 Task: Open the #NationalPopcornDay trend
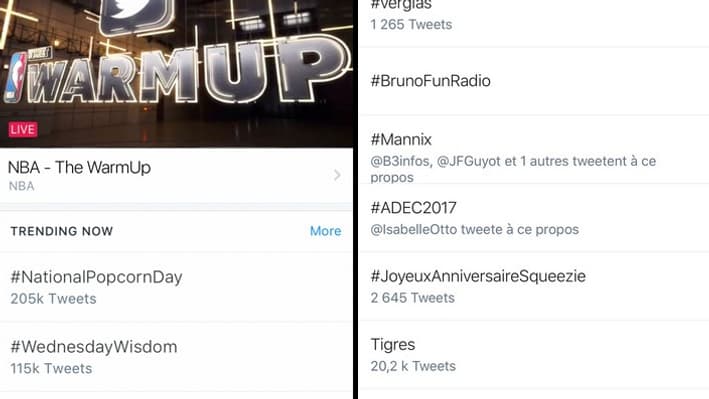pos(176,287)
